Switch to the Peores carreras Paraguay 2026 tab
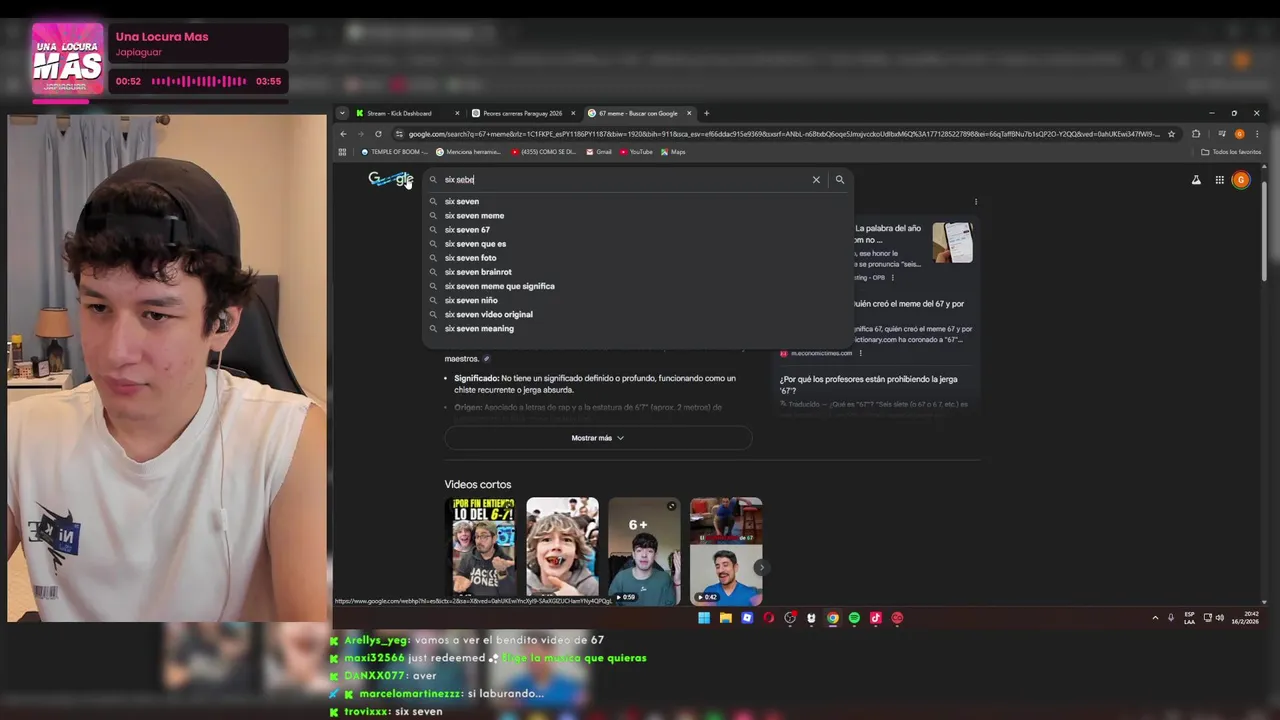This screenshot has width=1280, height=720. (523, 113)
